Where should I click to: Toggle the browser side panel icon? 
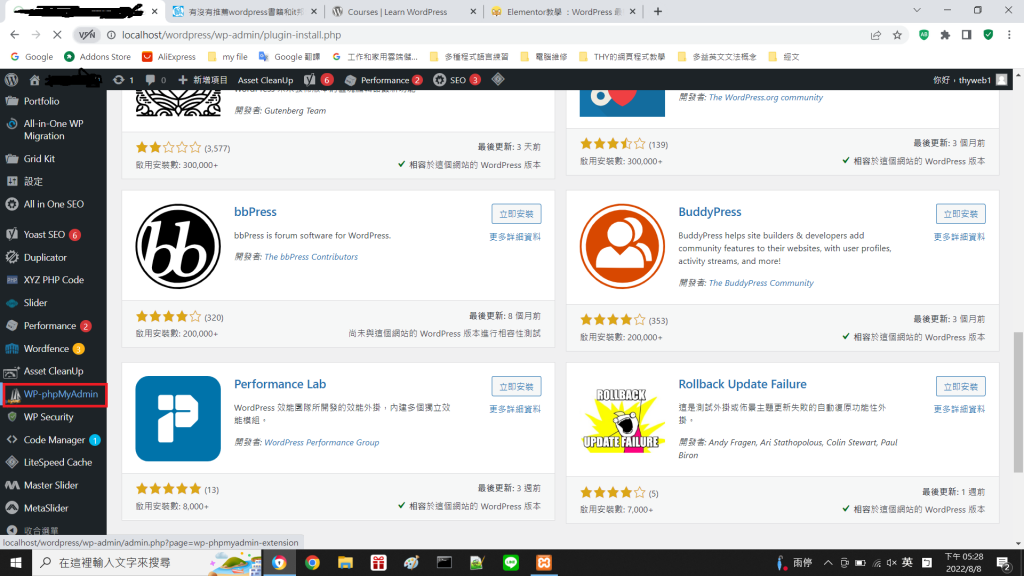tap(967, 35)
